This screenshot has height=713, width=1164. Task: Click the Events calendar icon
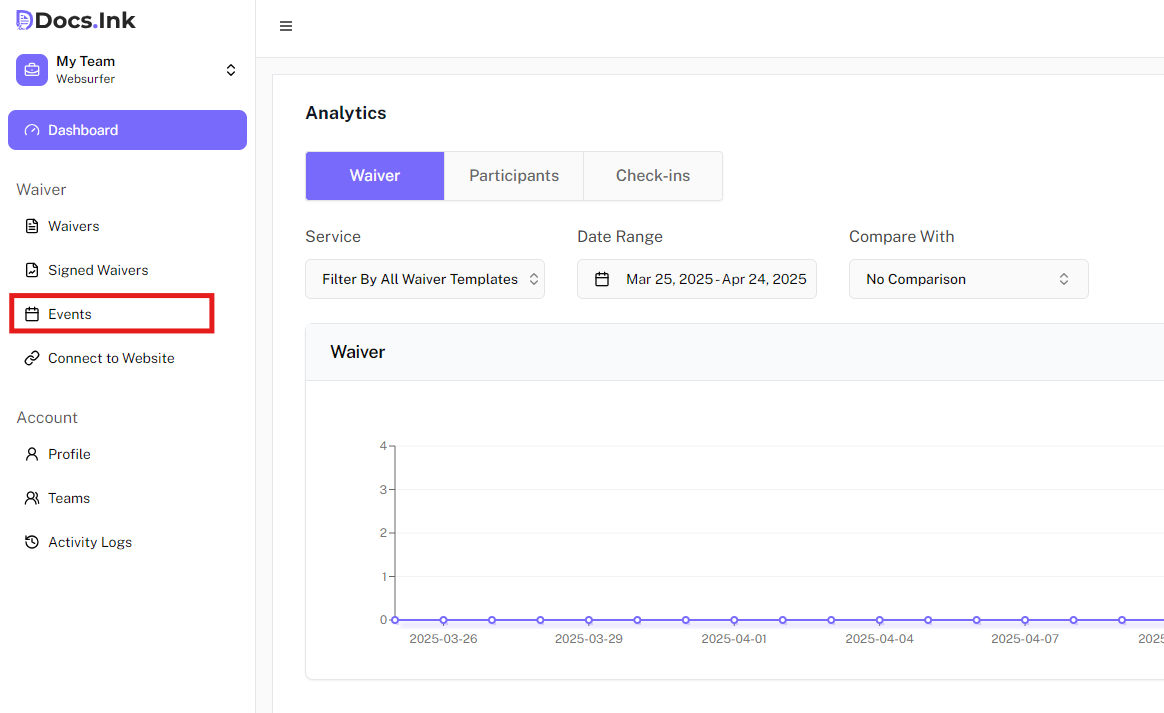[x=32, y=314]
